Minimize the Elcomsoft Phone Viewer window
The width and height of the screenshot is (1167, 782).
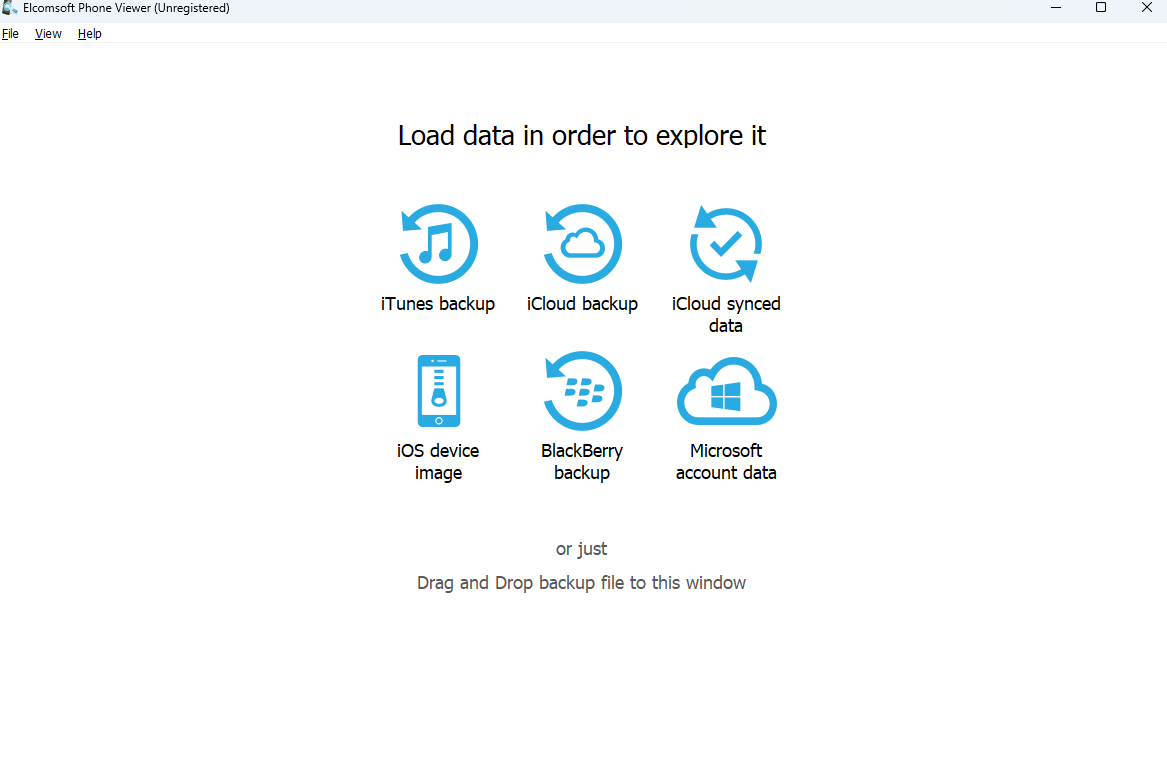(x=1055, y=8)
